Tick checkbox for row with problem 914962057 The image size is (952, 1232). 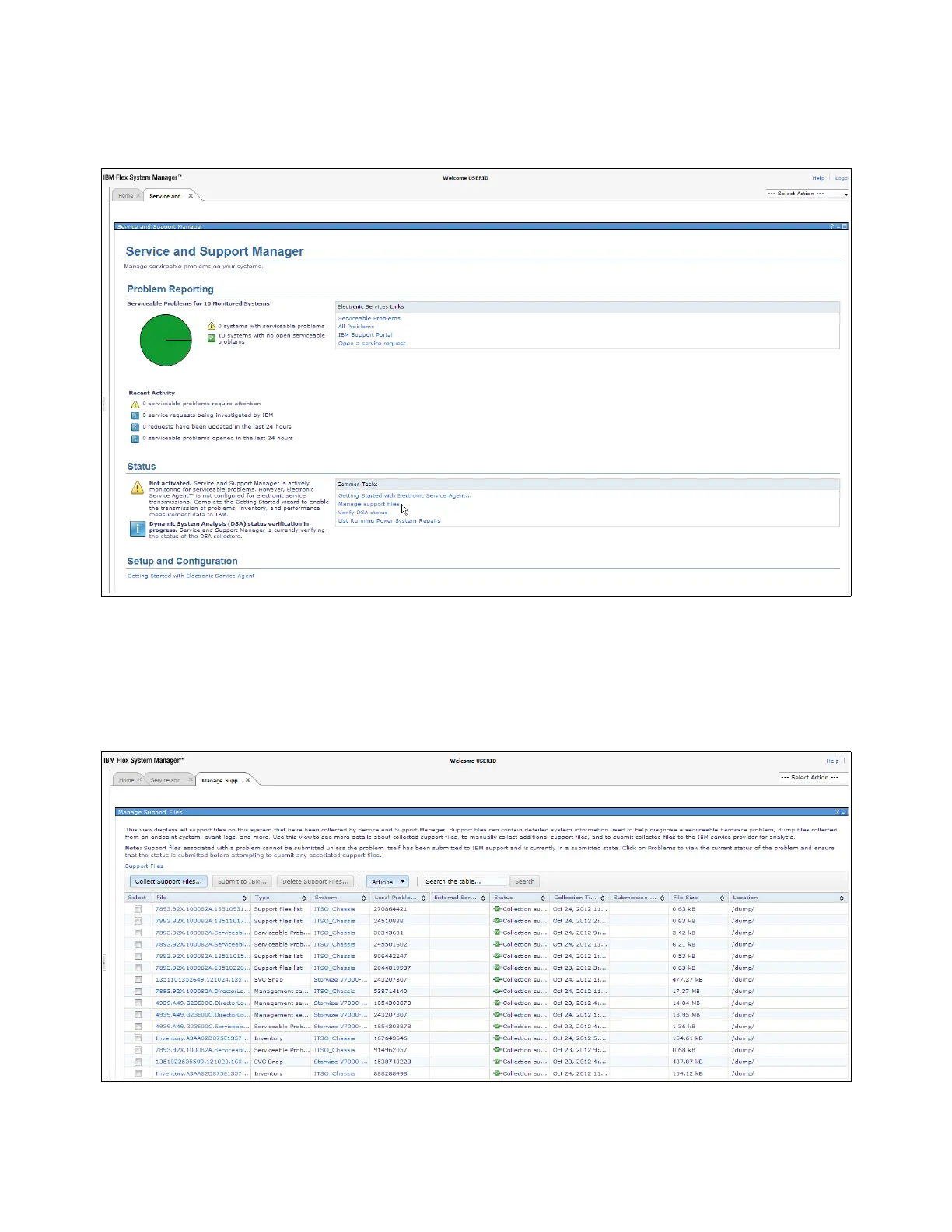[x=138, y=1050]
